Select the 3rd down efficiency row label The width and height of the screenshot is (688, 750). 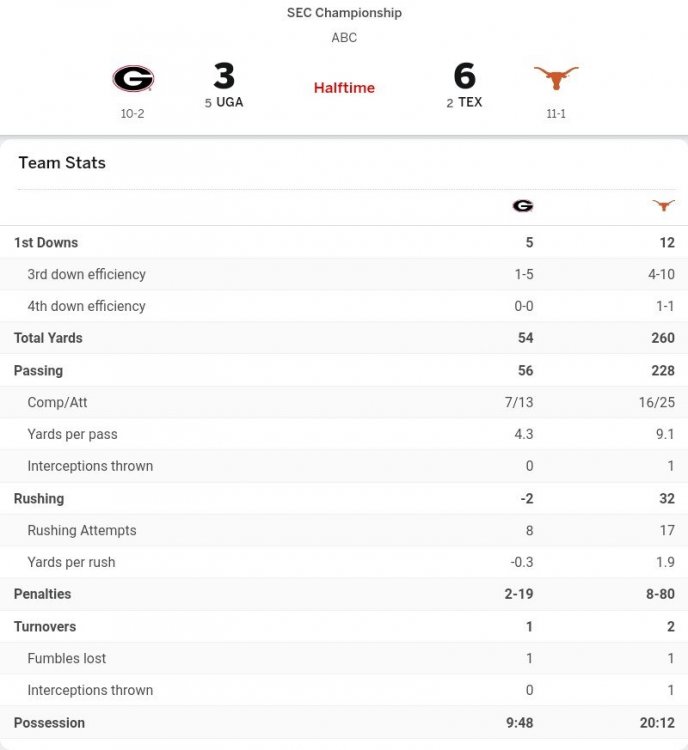(86, 274)
